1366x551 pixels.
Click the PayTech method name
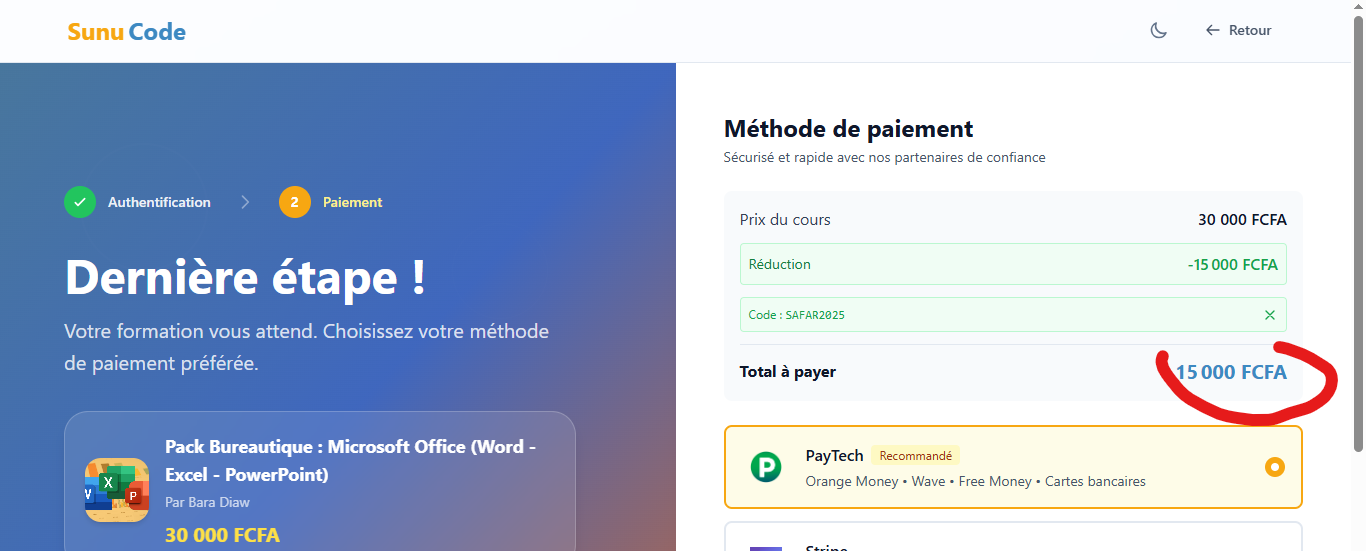click(834, 456)
